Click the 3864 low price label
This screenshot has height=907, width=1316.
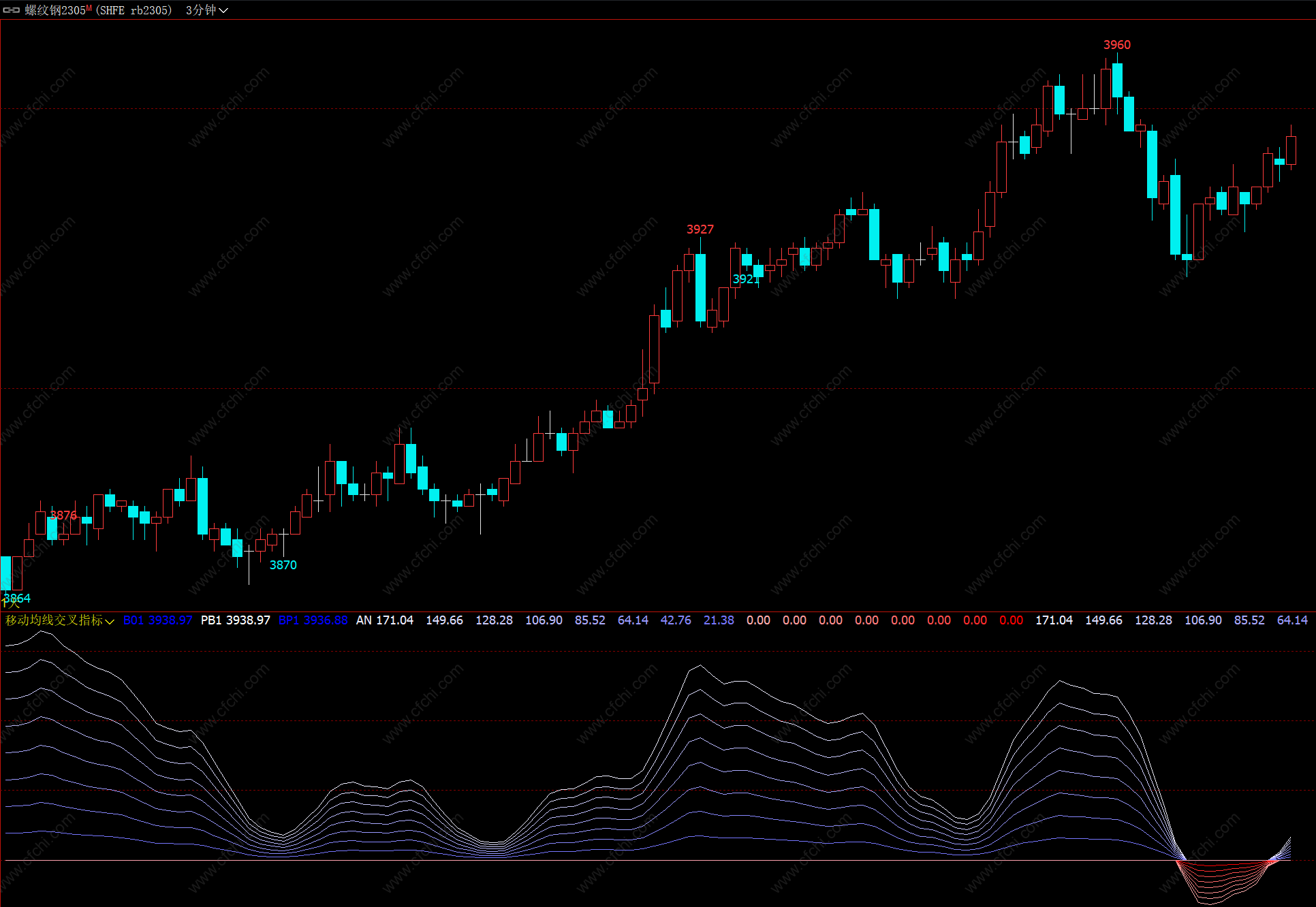tap(17, 598)
